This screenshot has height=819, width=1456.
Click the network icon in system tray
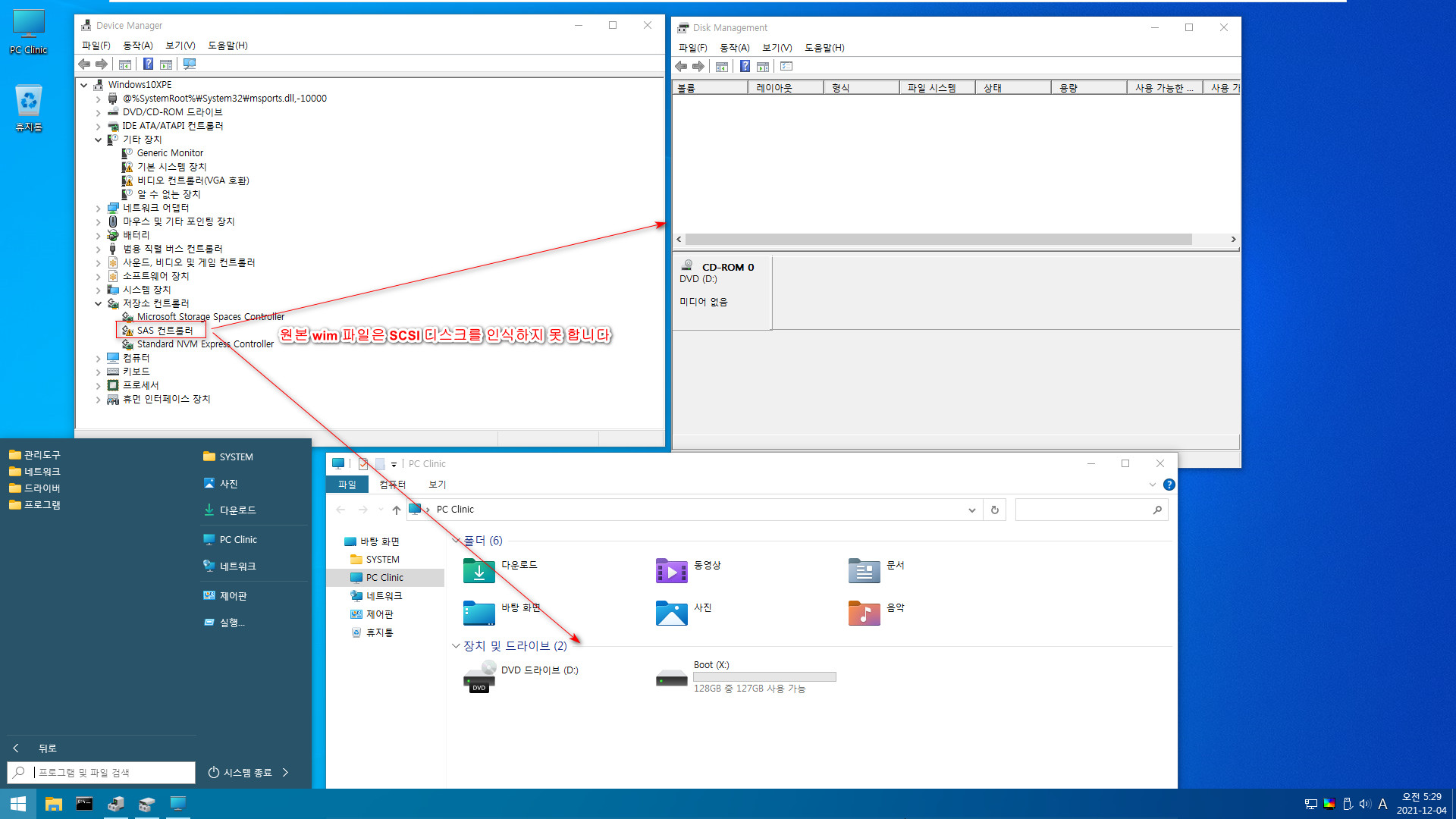tap(1310, 804)
